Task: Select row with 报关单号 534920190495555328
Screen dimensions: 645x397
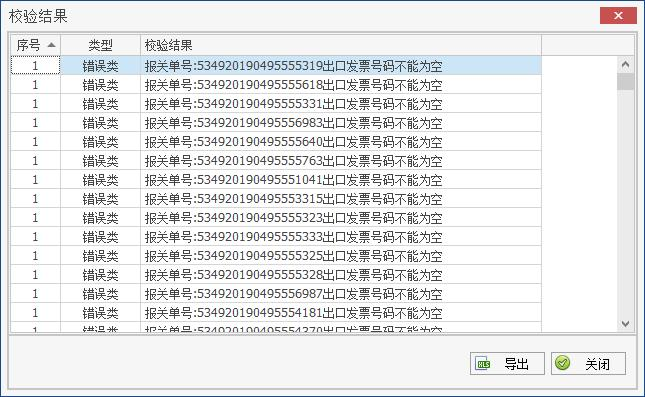Action: tap(276, 274)
